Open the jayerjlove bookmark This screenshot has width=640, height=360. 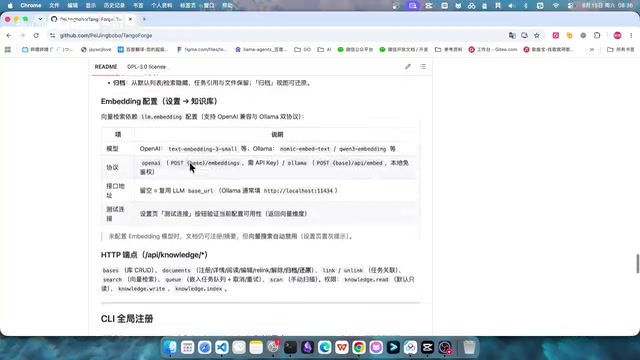point(96,49)
